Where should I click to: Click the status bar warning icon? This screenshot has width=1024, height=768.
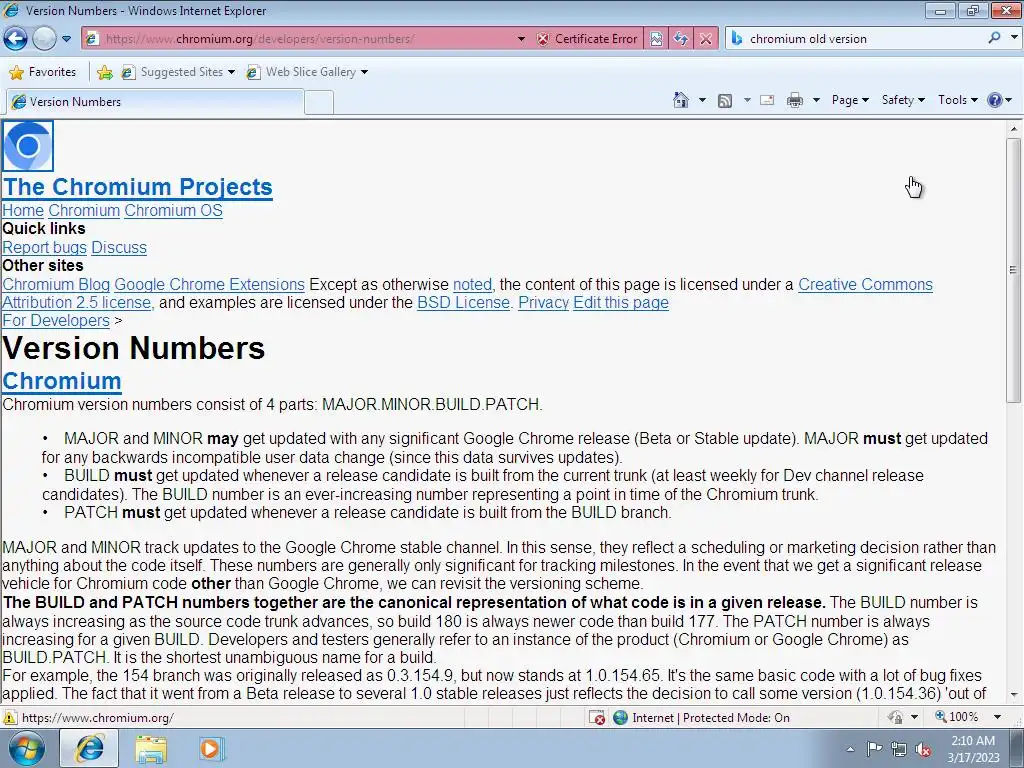[x=10, y=718]
